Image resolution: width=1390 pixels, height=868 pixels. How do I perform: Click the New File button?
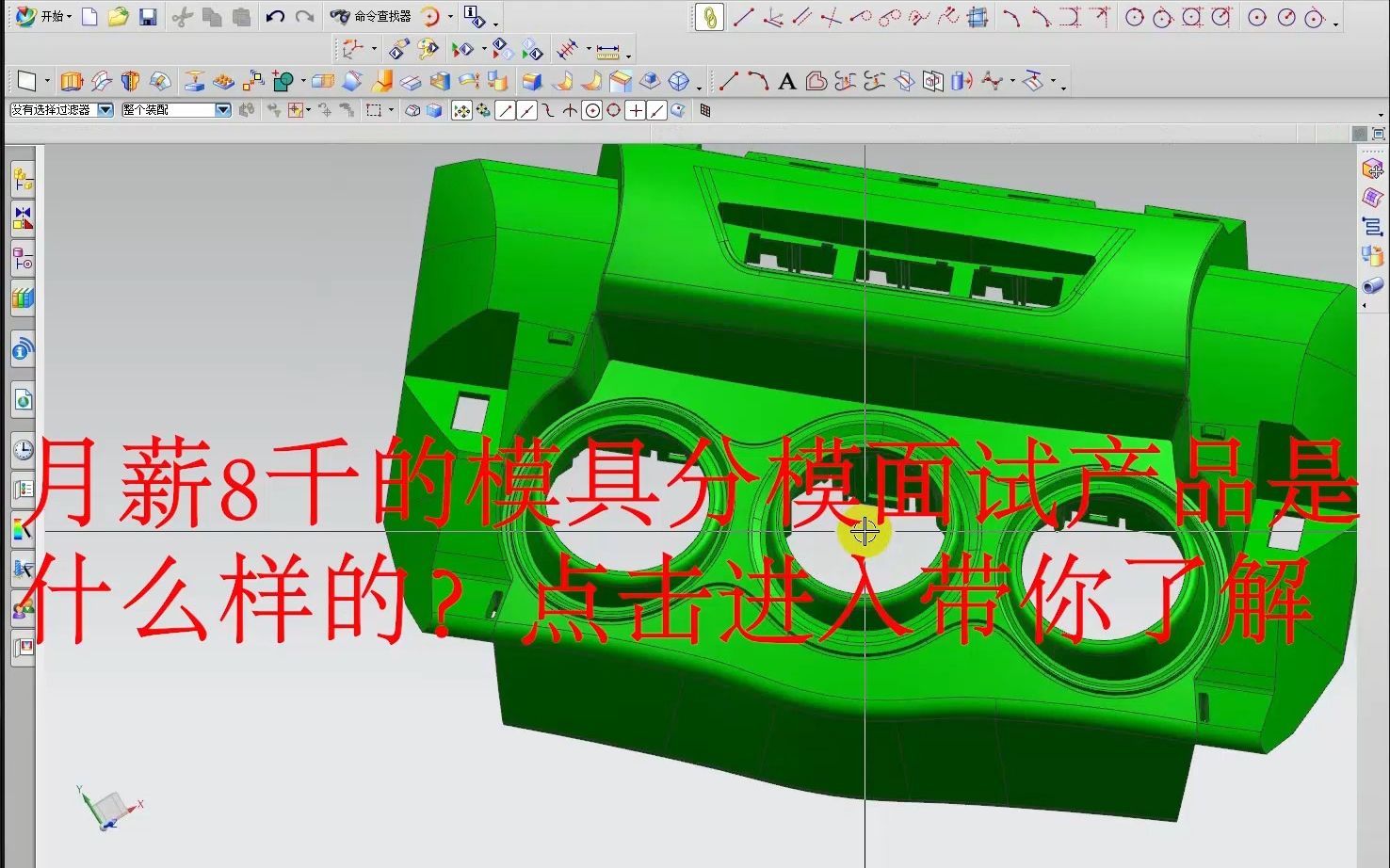click(x=89, y=16)
